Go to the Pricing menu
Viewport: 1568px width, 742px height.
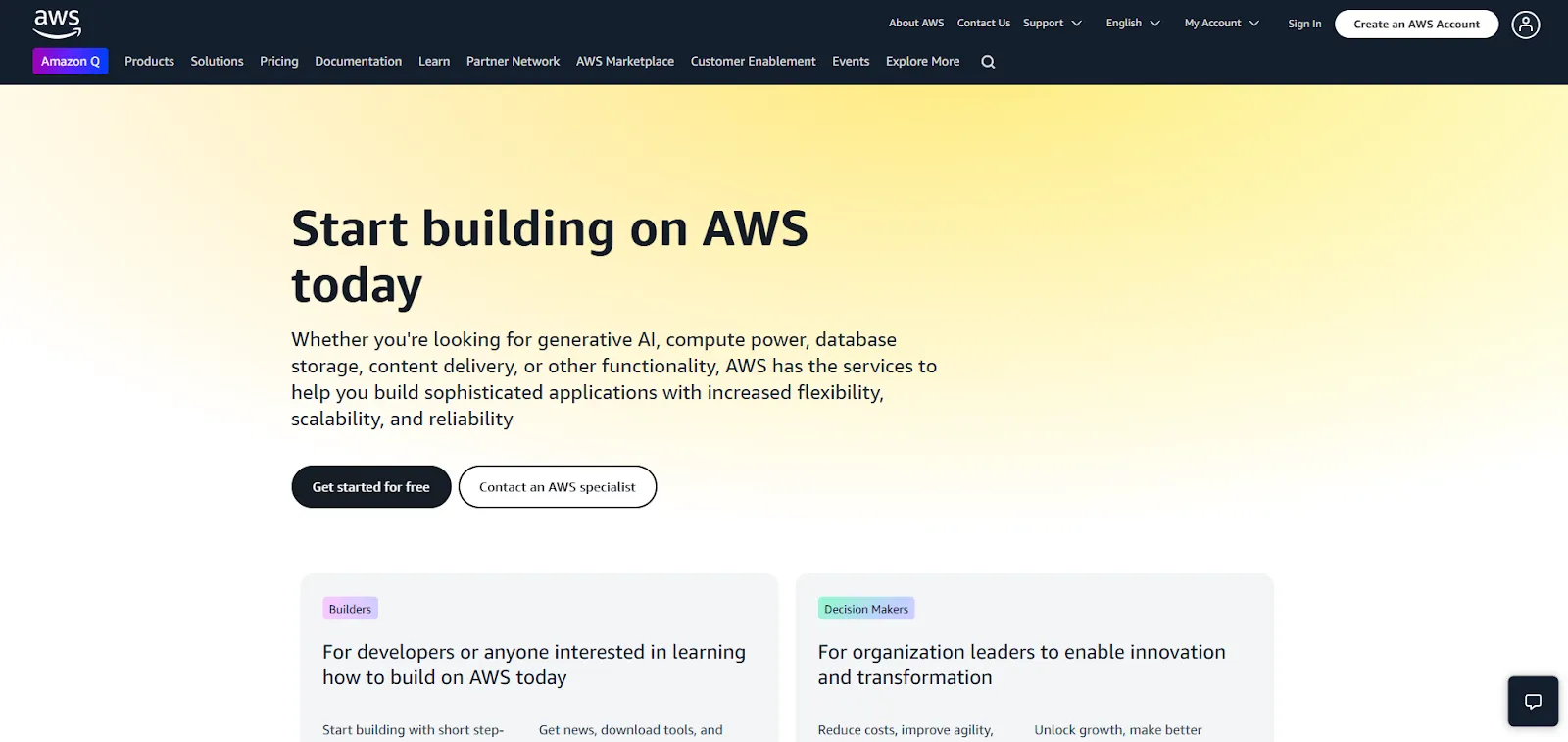279,61
